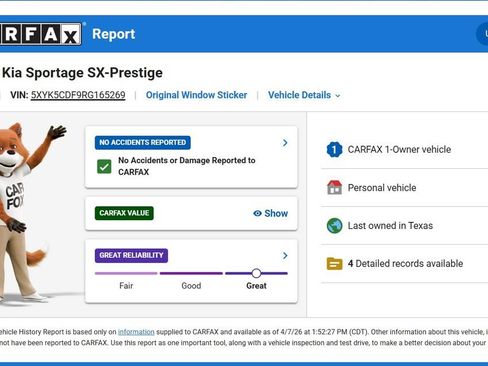Click the globe icon beside Last owned in Texas

[334, 226]
